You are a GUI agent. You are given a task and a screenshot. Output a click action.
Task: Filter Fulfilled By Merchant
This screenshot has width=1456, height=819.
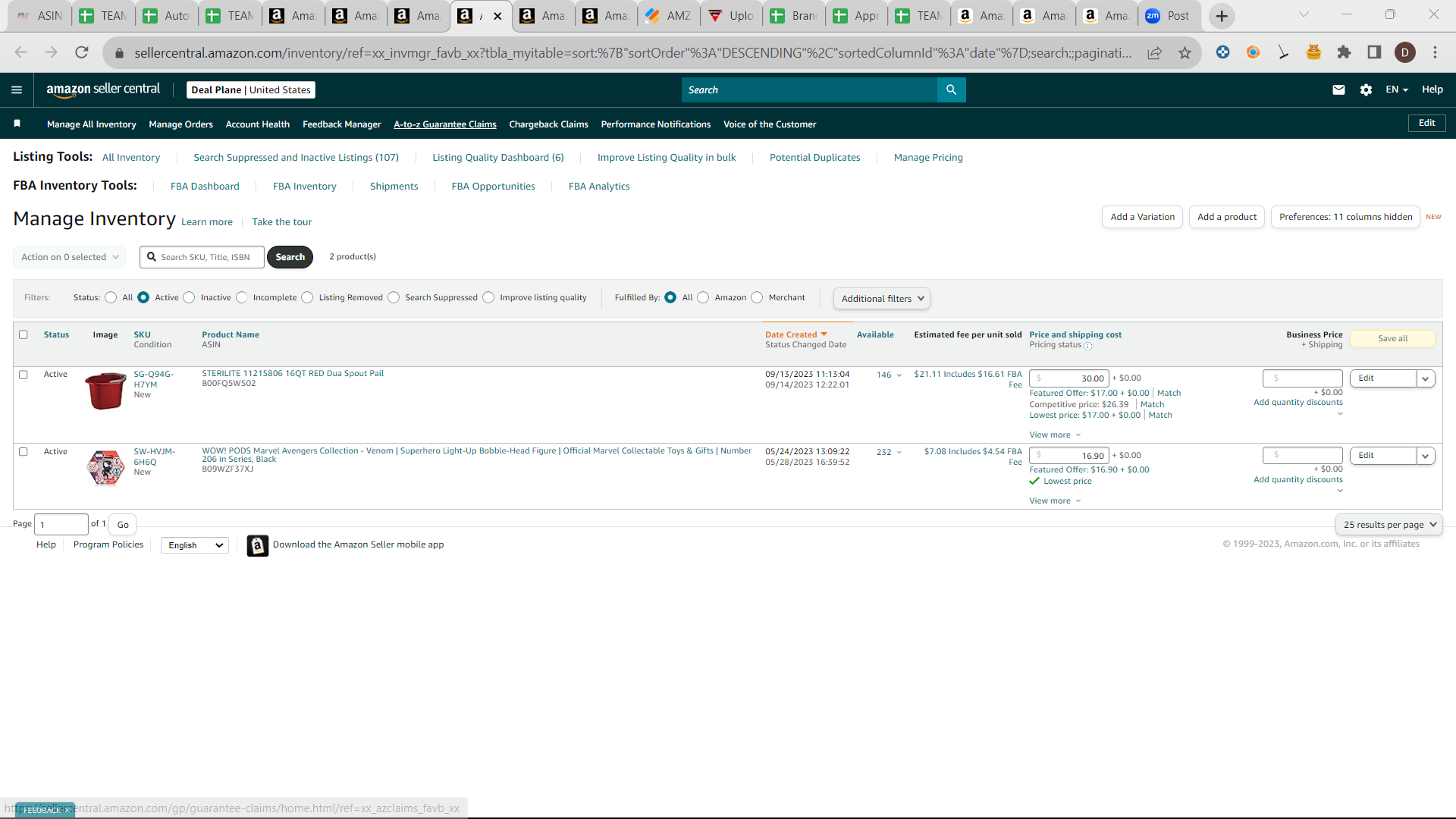(757, 297)
